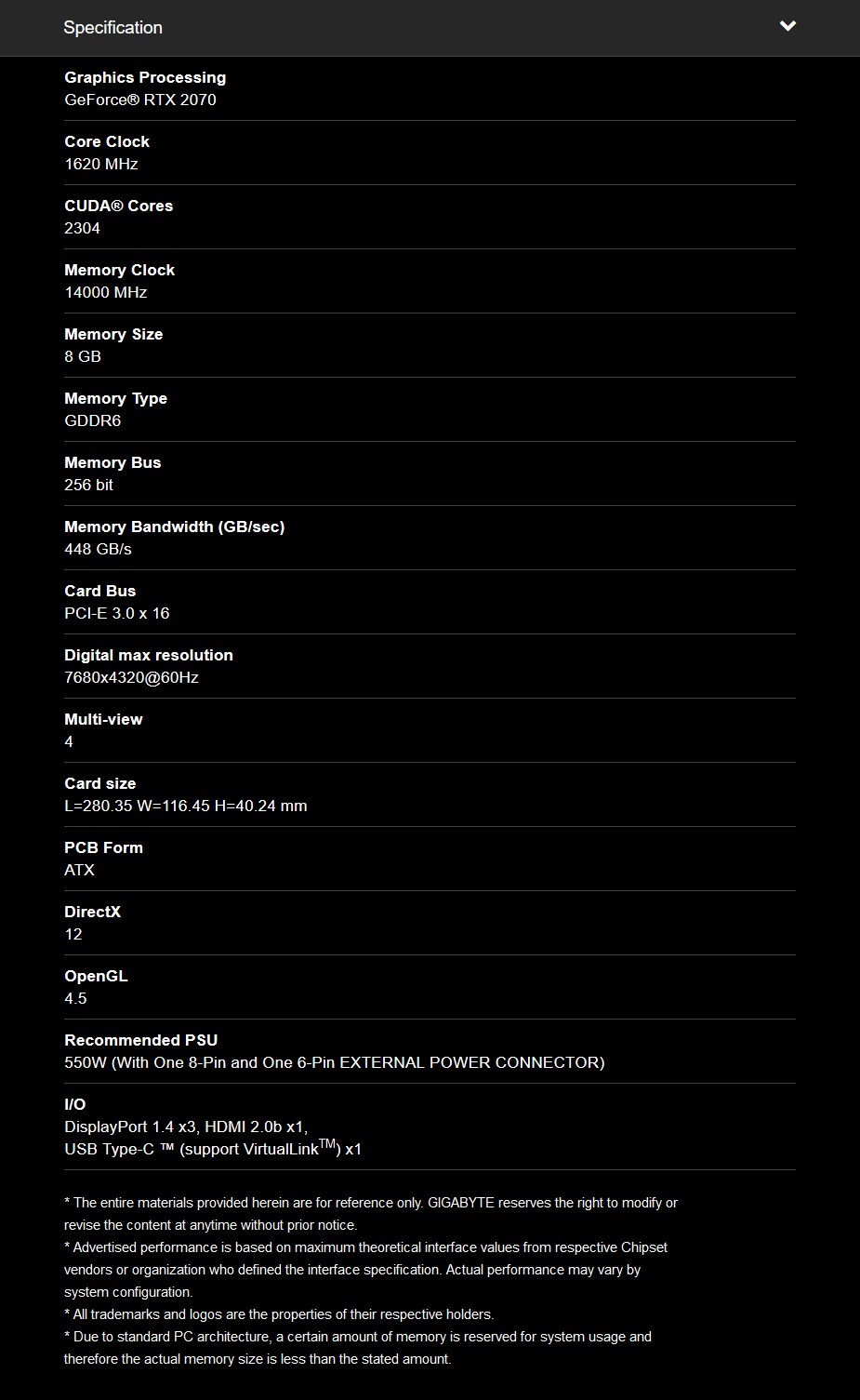
Task: Click the GDDR6 memory type value
Action: point(93,420)
